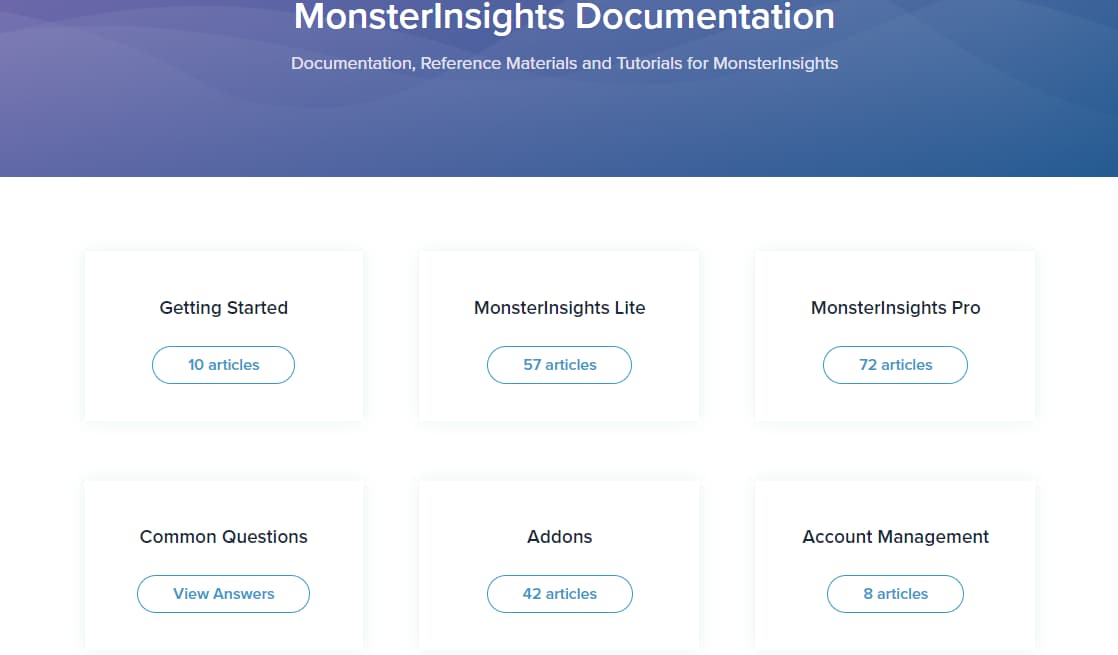Click the MonsterInsights Documentation page title
The height and width of the screenshot is (655, 1118).
pos(563,17)
